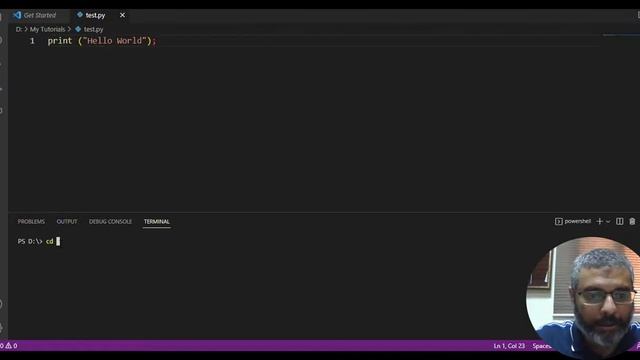Click the VS Code icon on Get Started tab
Screen dimensions: 640x360
click(x=17, y=15)
